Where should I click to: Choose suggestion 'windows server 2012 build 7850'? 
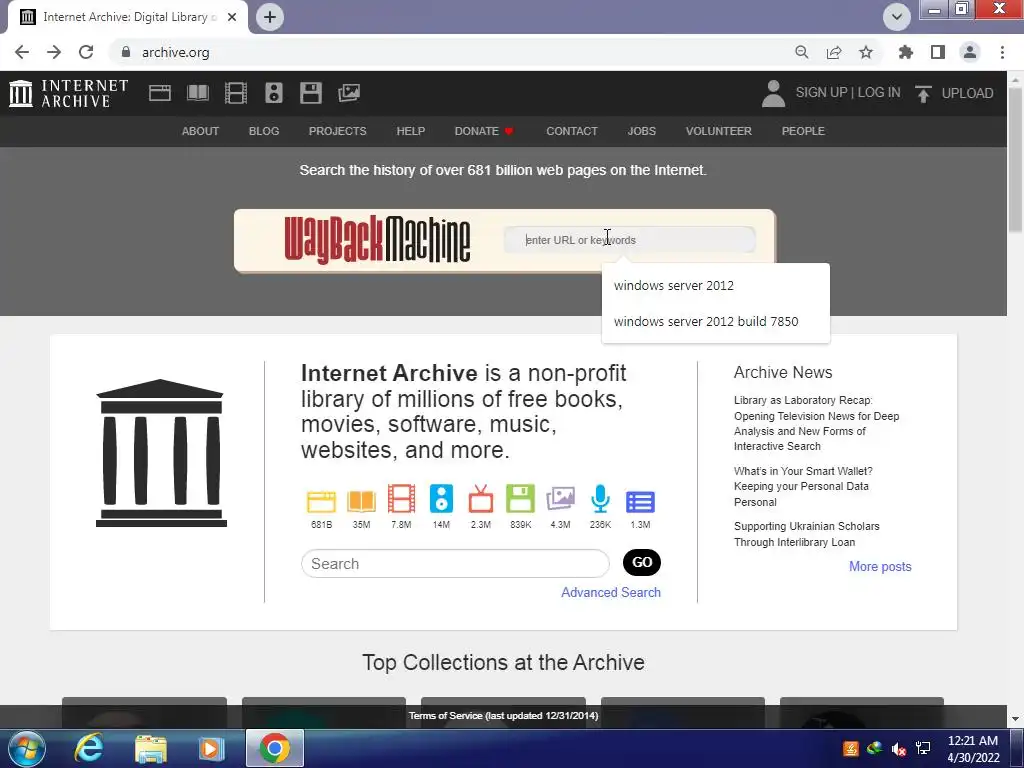point(716,321)
